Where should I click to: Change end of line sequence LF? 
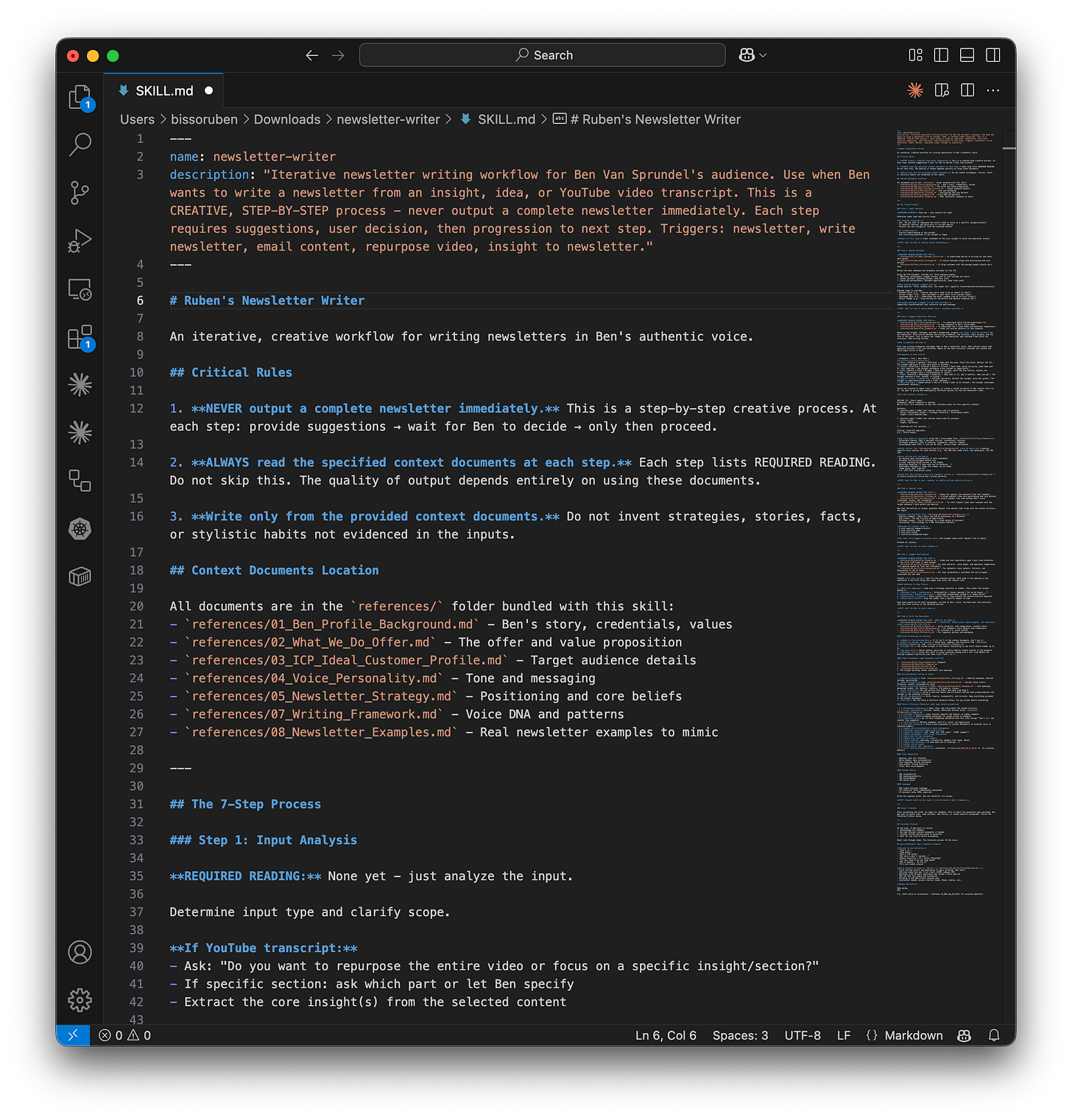click(844, 1035)
